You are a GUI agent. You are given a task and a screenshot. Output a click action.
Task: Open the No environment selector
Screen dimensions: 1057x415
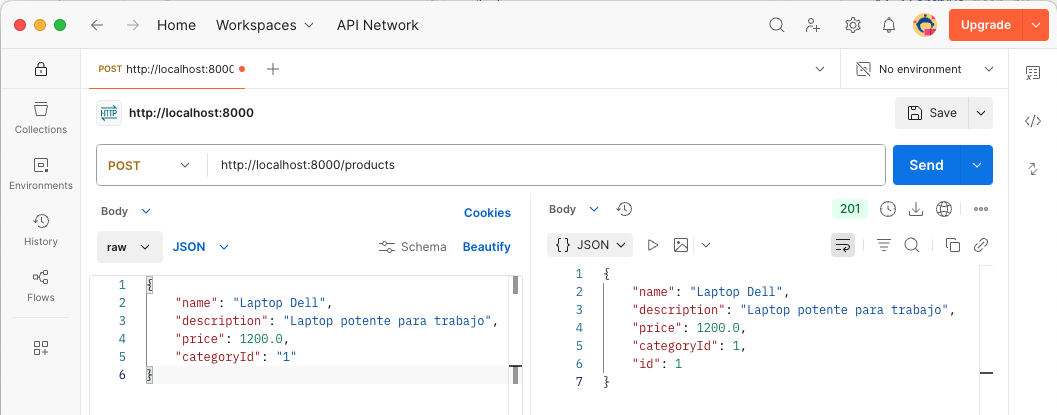tap(924, 69)
